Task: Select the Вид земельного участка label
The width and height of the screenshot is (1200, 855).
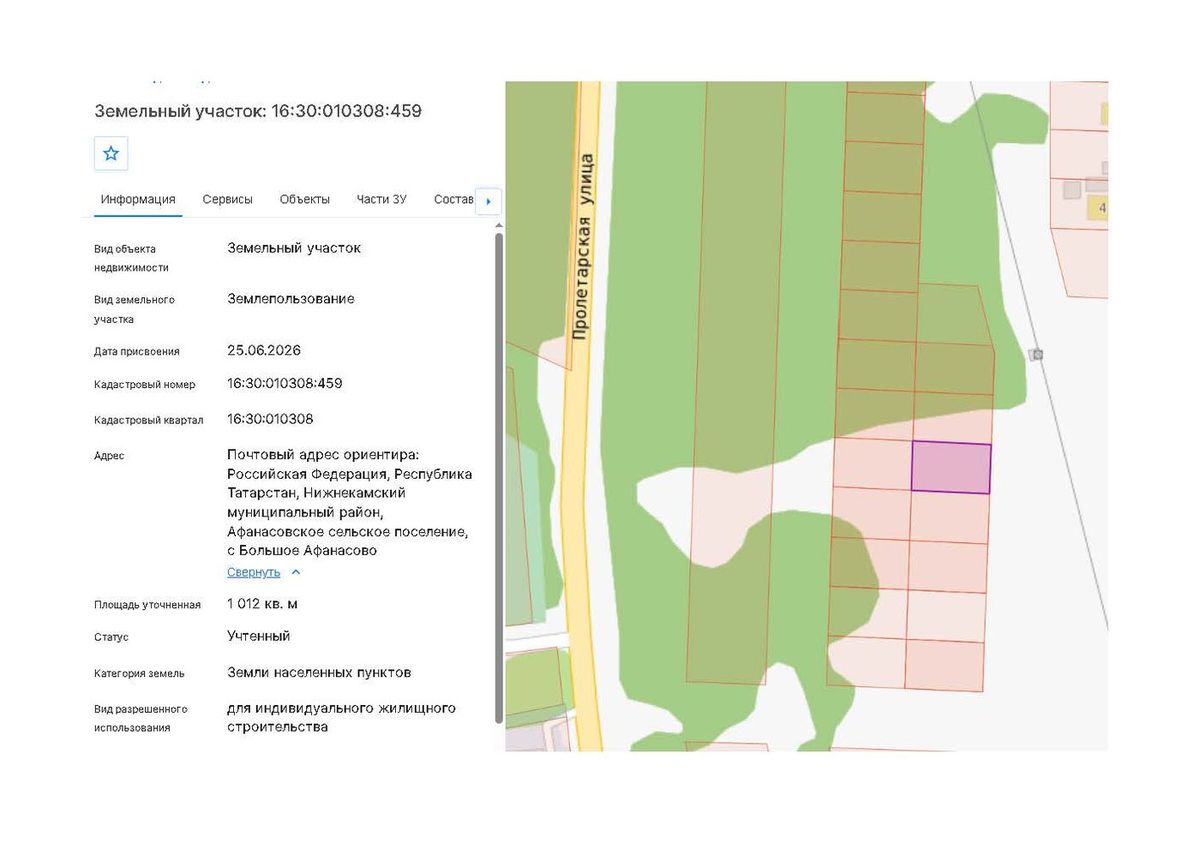Action: tap(135, 309)
